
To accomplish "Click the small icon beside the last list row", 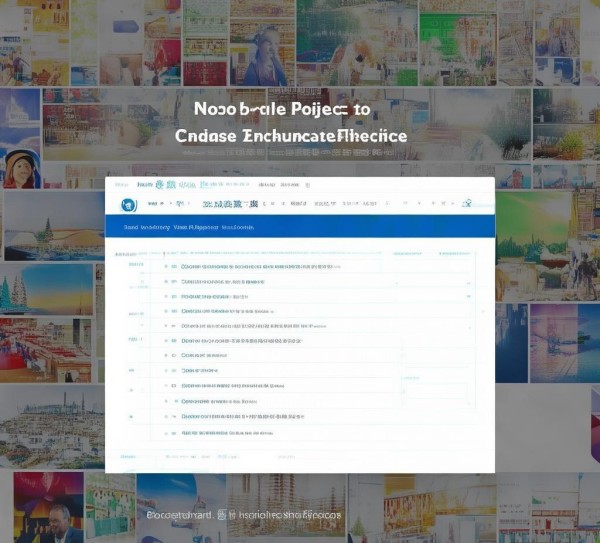I will click(x=174, y=433).
